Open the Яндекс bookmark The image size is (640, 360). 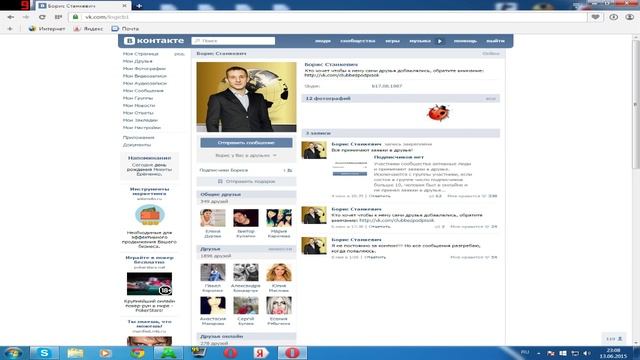[88, 29]
